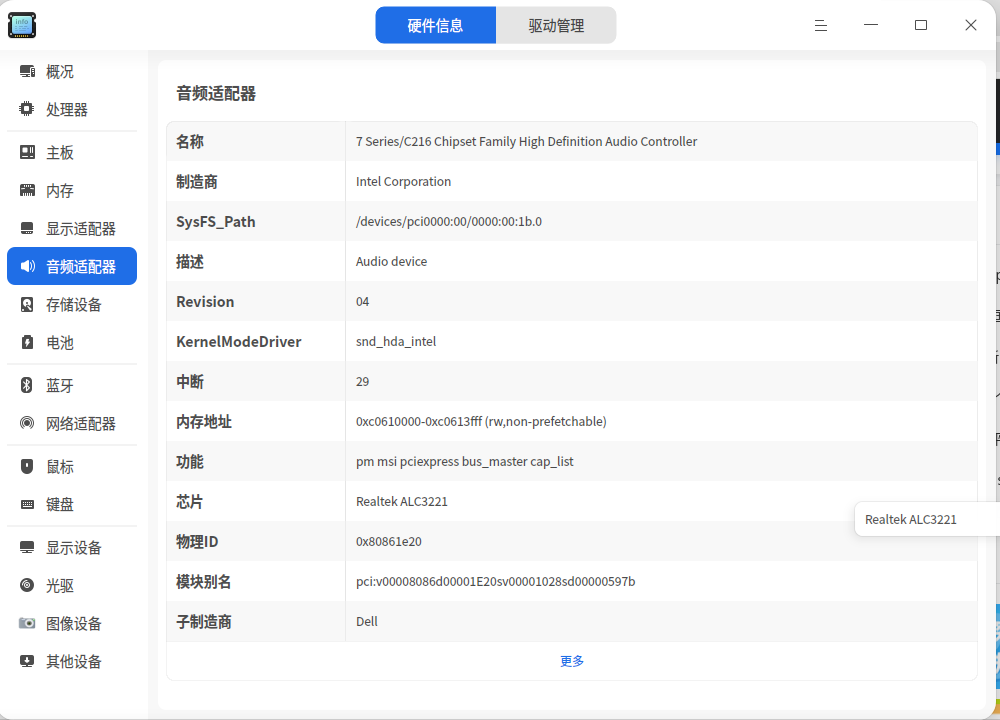Open the 概况 overview icon in sidebar
The width and height of the screenshot is (1000, 720).
[x=27, y=71]
